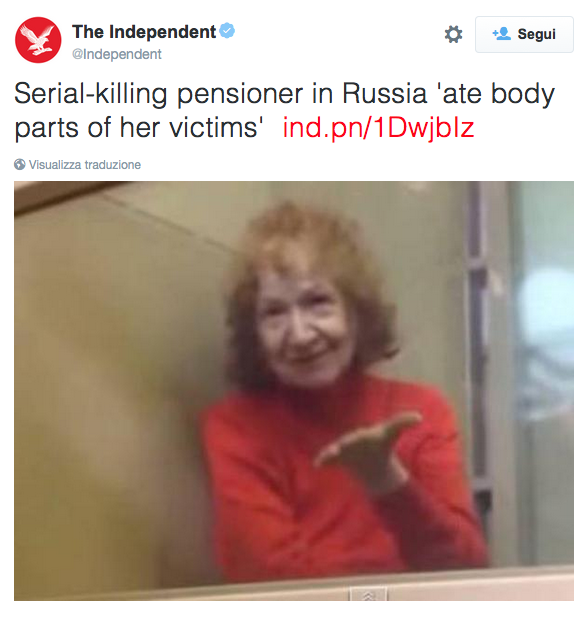Open the @Independent handle

tap(116, 54)
